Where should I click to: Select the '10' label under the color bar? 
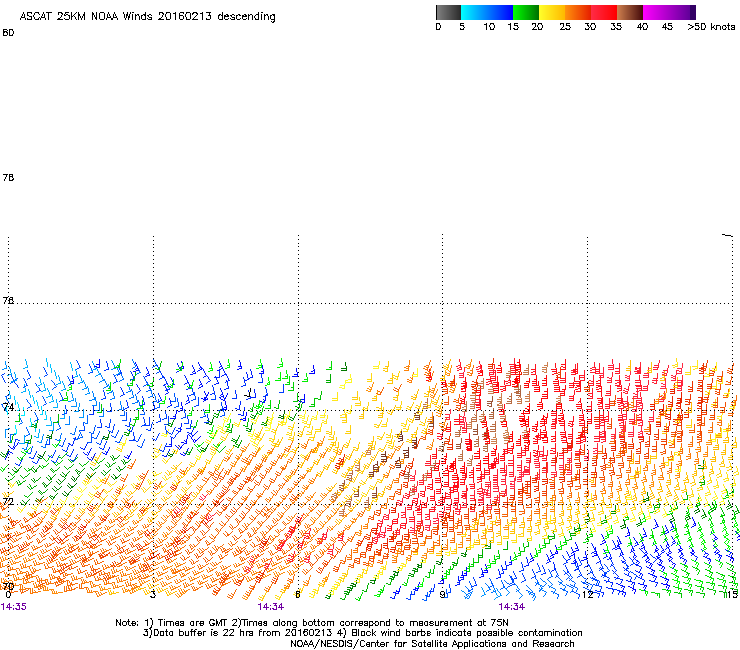pyautogui.click(x=489, y=27)
